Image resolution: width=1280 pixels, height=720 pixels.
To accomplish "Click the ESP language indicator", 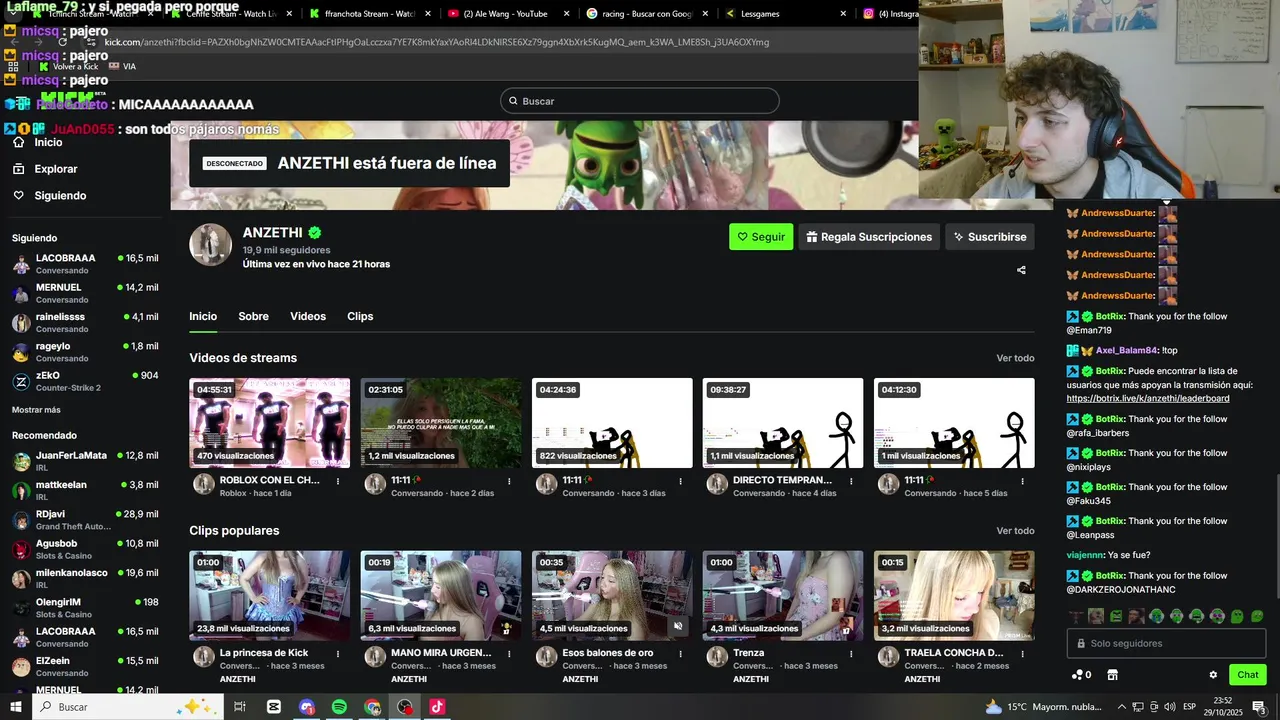I will 1189,707.
